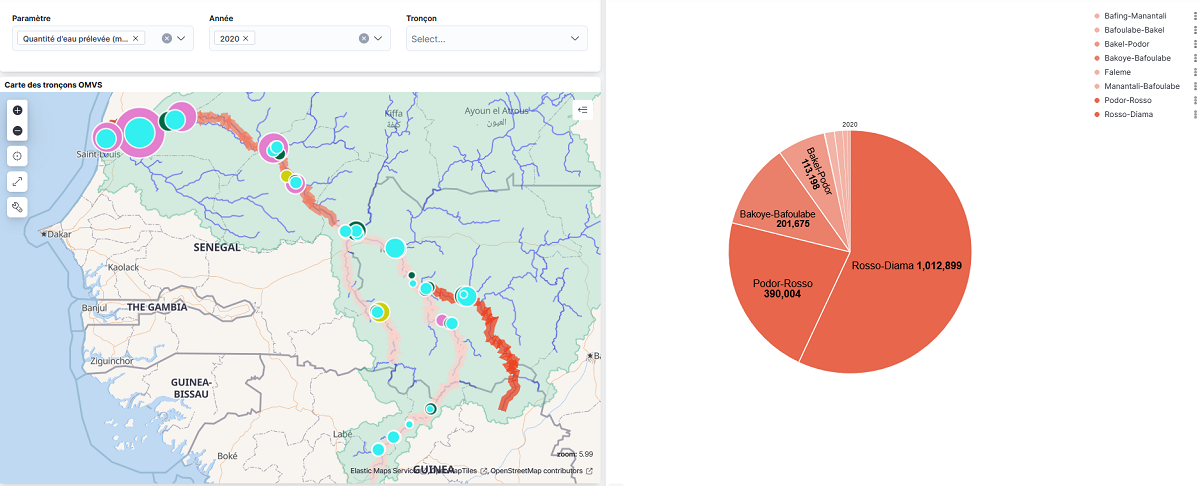Select Bakel-Podor legend entry
Image resolution: width=1200 pixels, height=486 pixels.
tap(1128, 44)
